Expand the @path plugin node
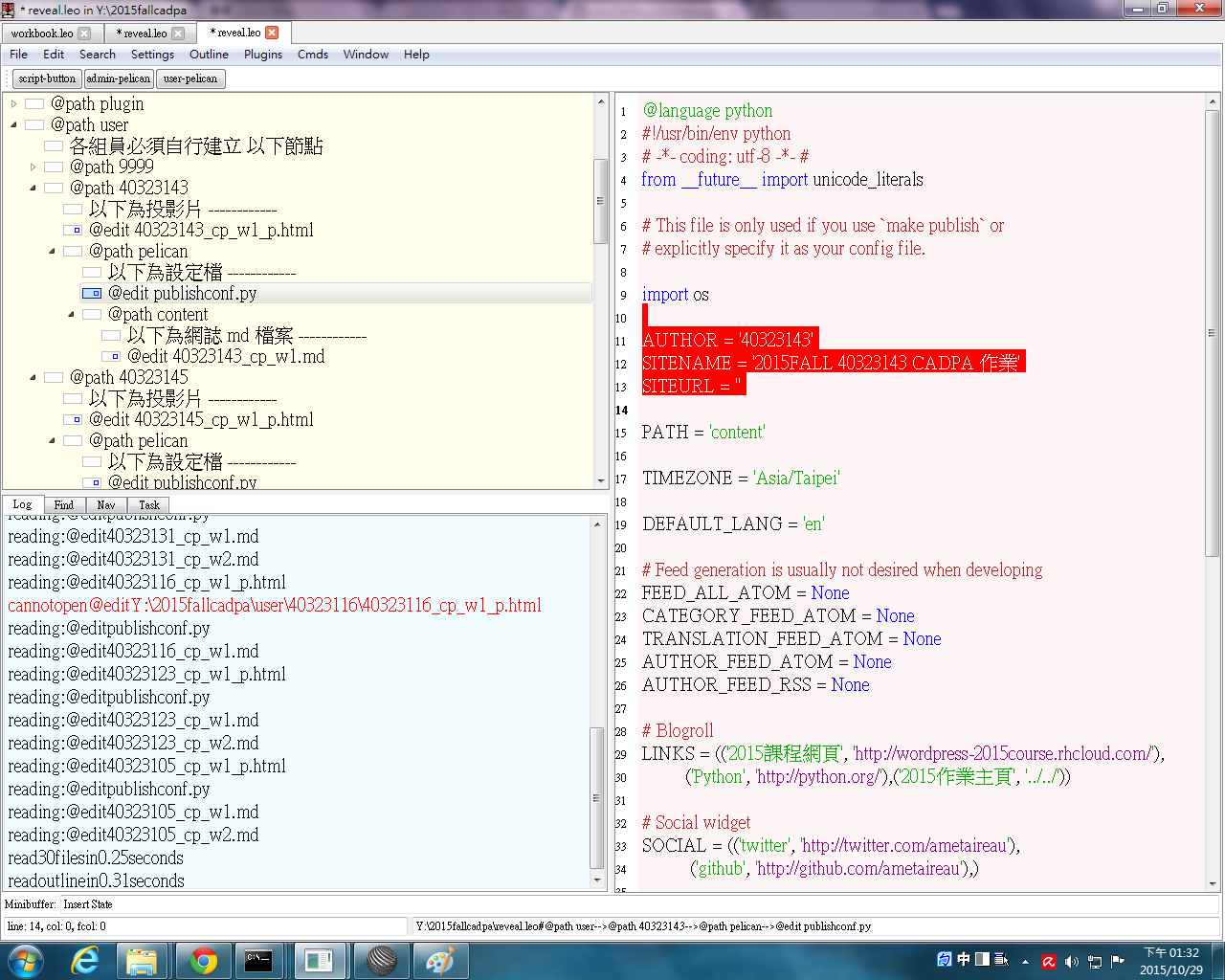 [14, 103]
